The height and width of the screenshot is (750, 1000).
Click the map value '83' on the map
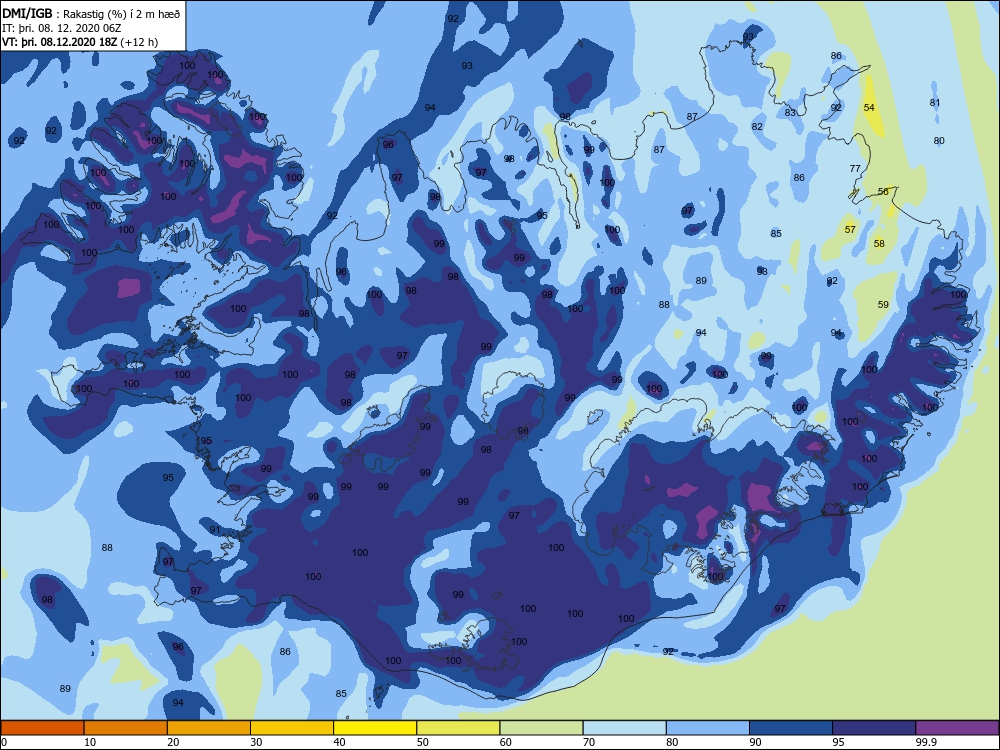[790, 112]
